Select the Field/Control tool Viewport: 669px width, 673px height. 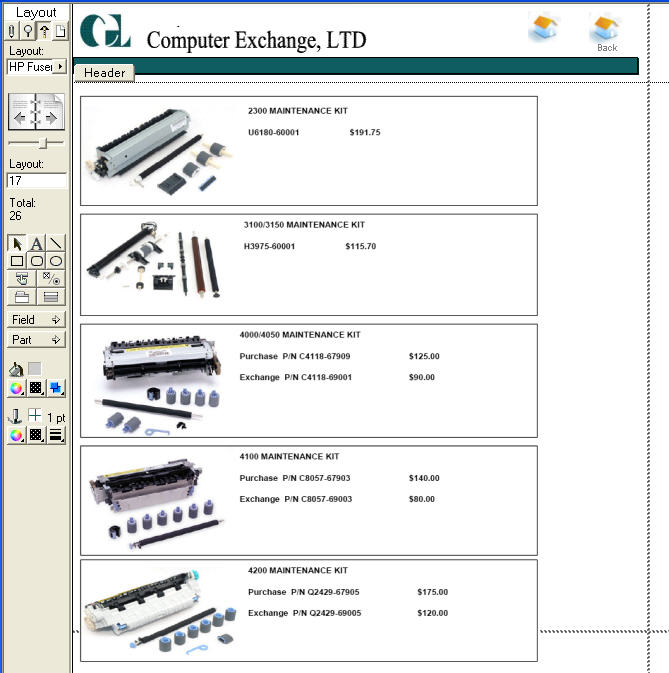point(51,279)
